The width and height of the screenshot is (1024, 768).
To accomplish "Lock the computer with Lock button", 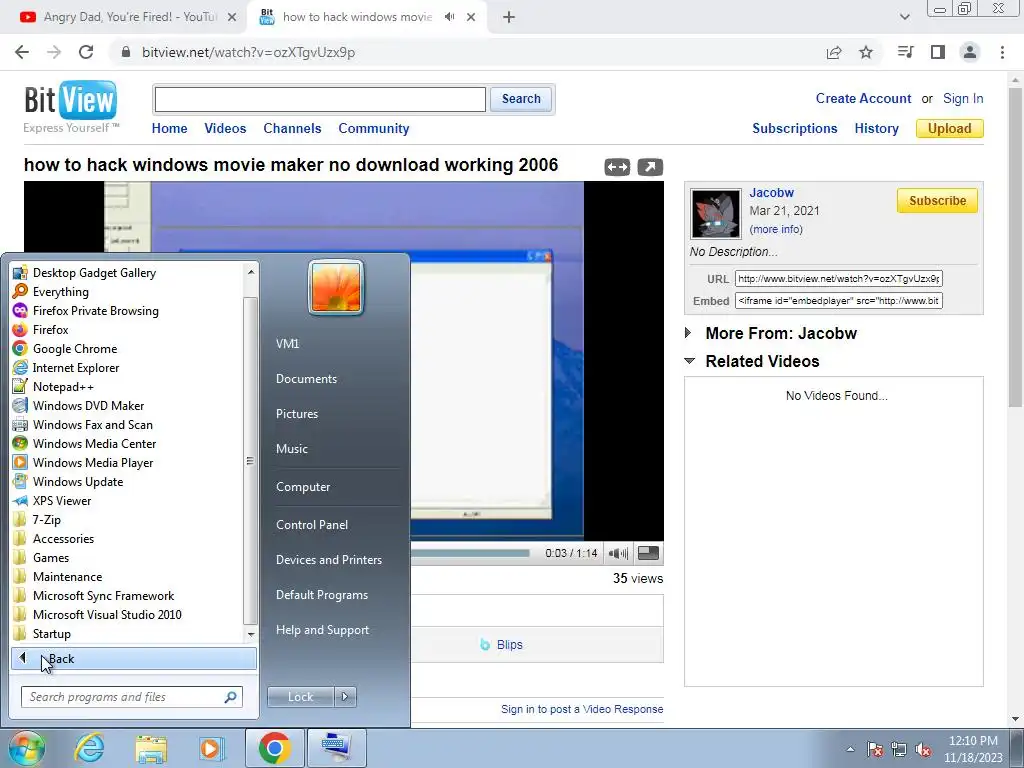I will (x=300, y=697).
